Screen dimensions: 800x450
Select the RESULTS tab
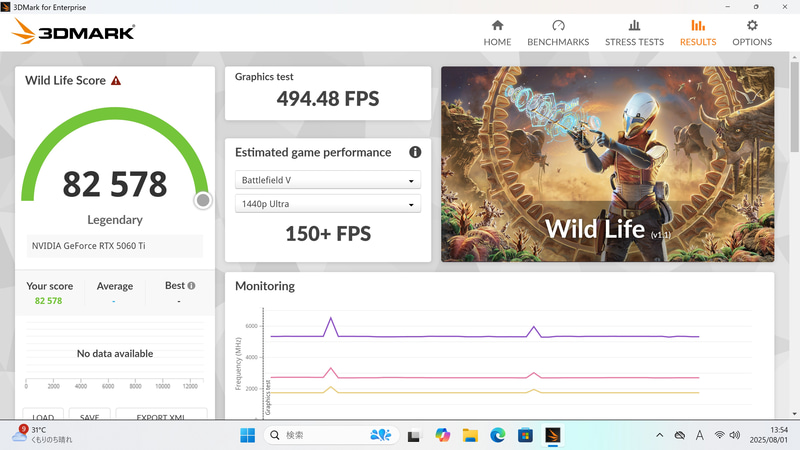[x=697, y=33]
